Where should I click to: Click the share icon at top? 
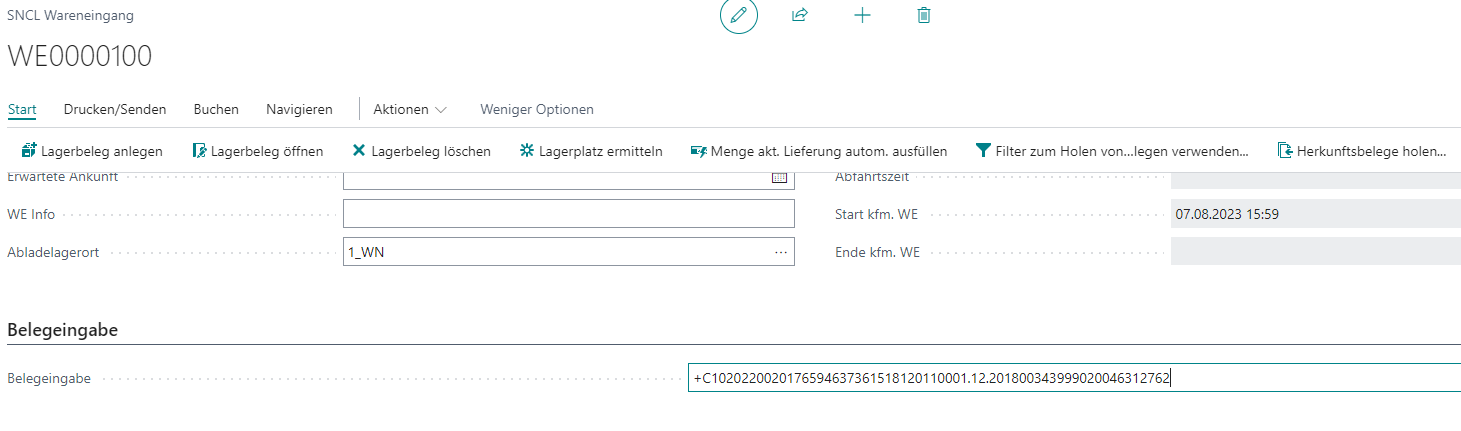coord(799,16)
